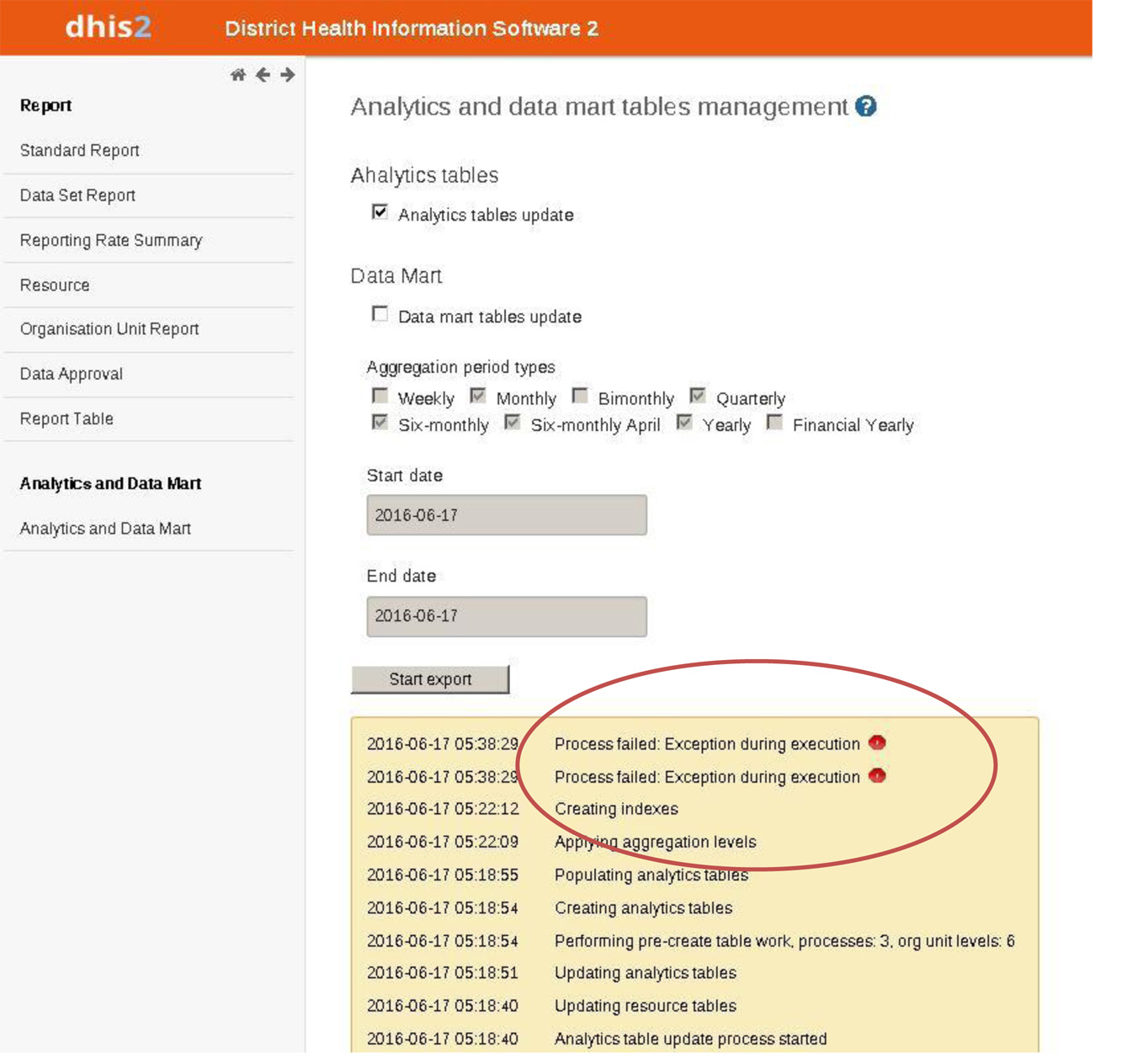This screenshot has width=1127, height=1064.
Task: Open help via blue question mark icon
Action: [x=865, y=106]
